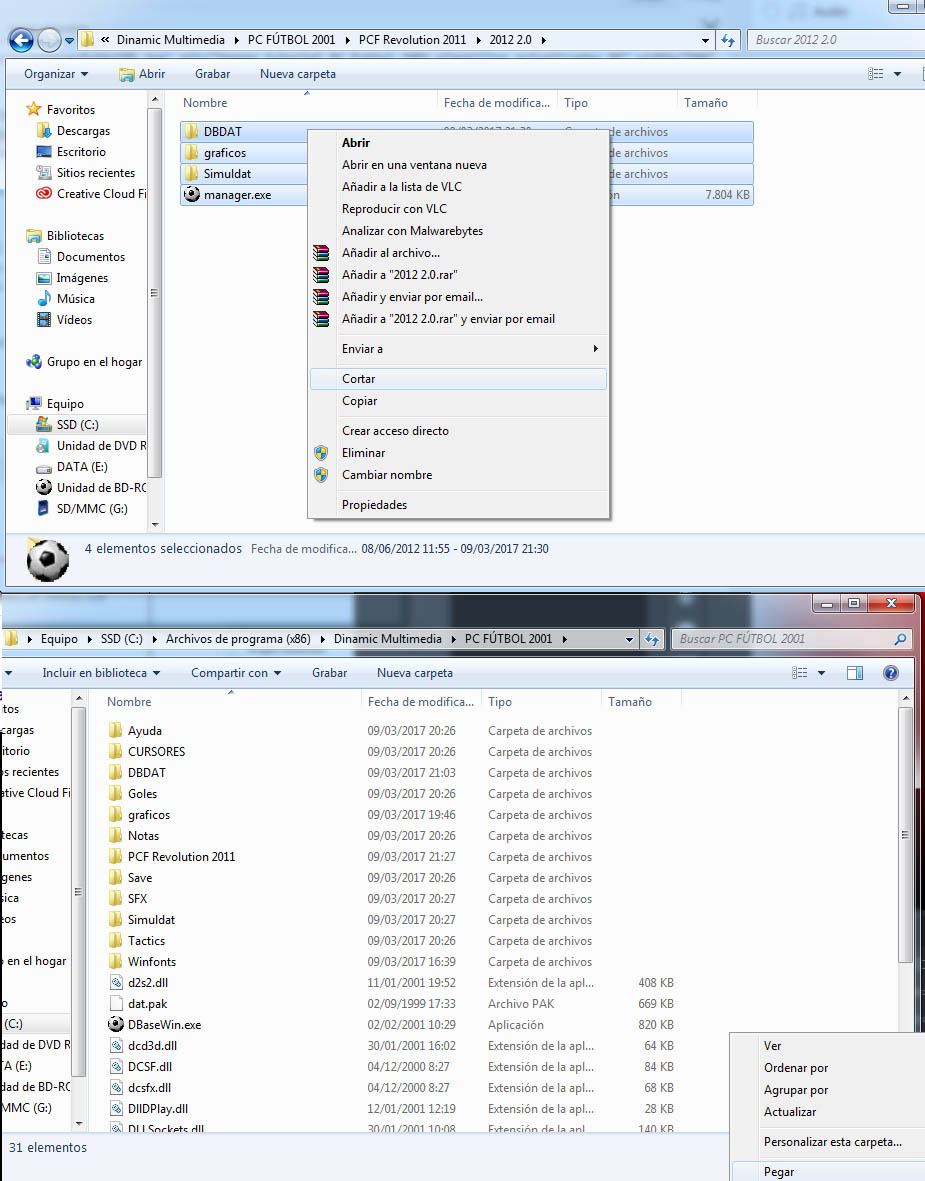Choose Cortar from context menu
Image resolution: width=925 pixels, height=1181 pixels.
tap(458, 379)
